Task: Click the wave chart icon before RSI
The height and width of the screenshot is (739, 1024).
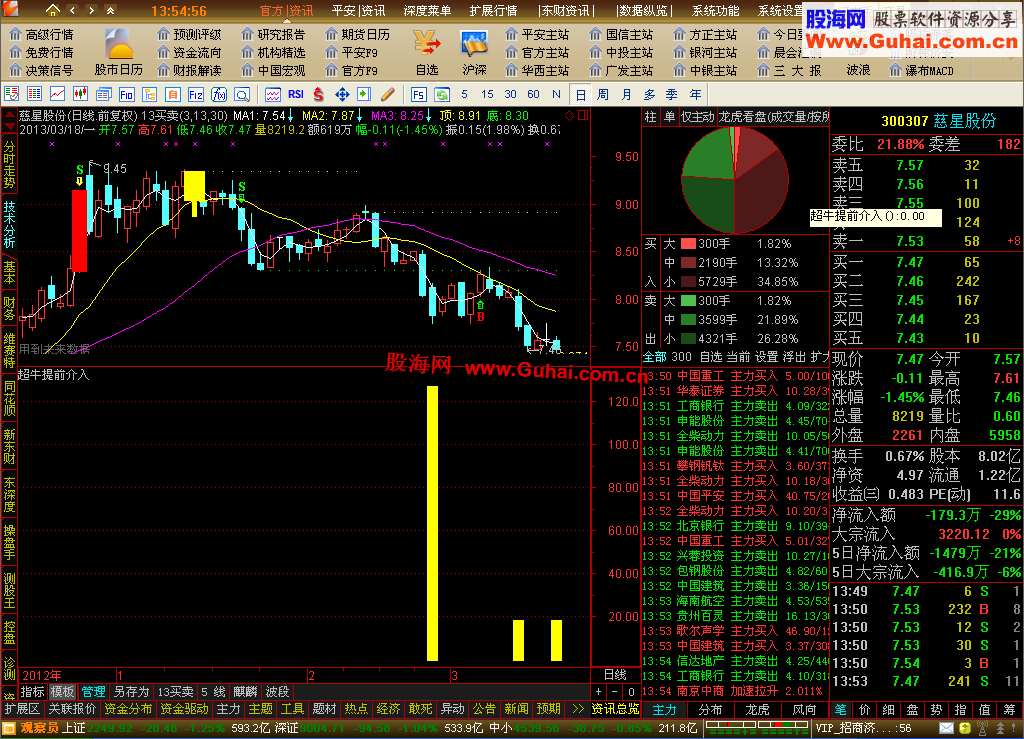Action: click(273, 95)
